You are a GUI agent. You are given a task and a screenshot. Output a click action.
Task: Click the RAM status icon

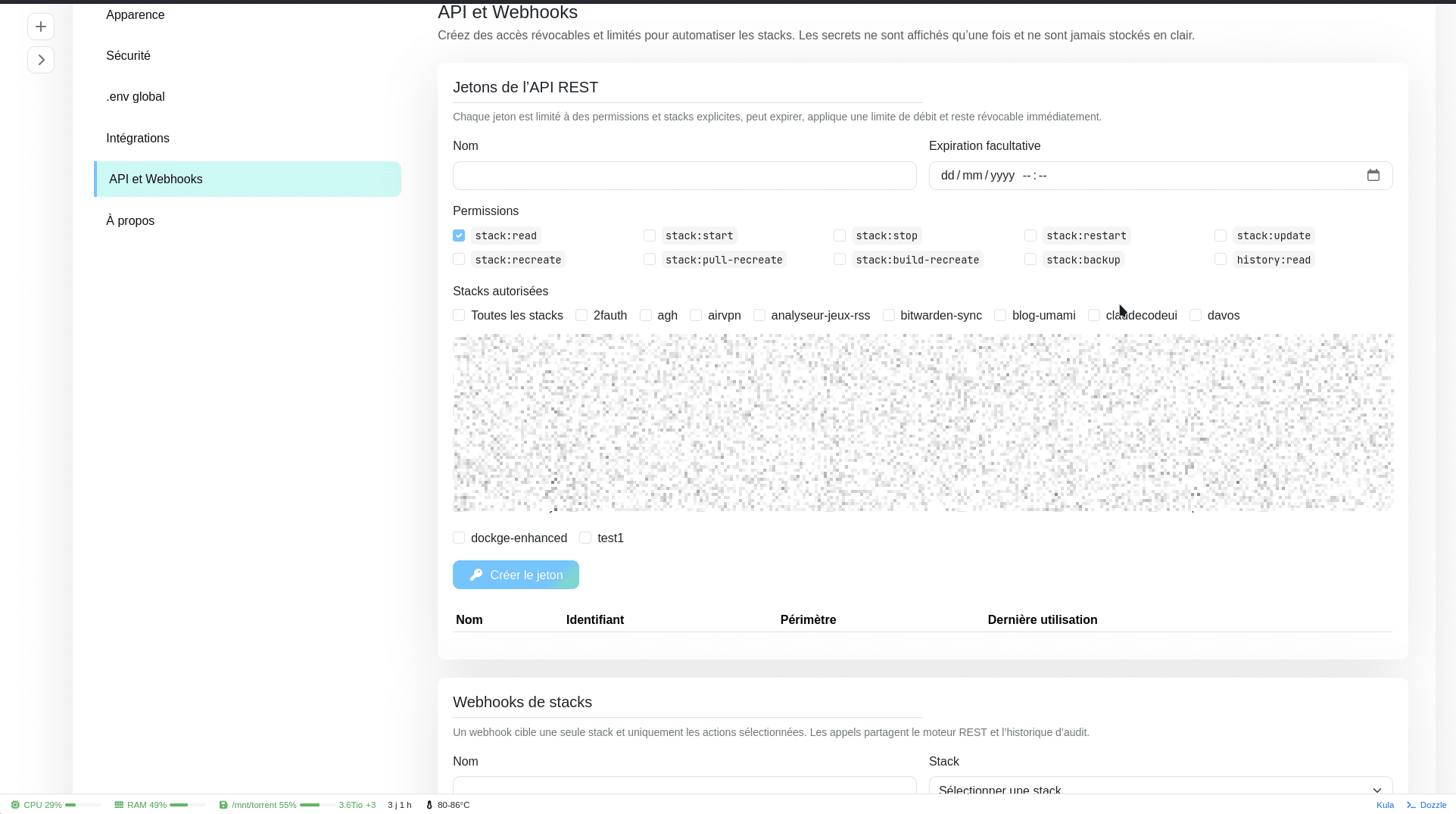[x=119, y=805]
